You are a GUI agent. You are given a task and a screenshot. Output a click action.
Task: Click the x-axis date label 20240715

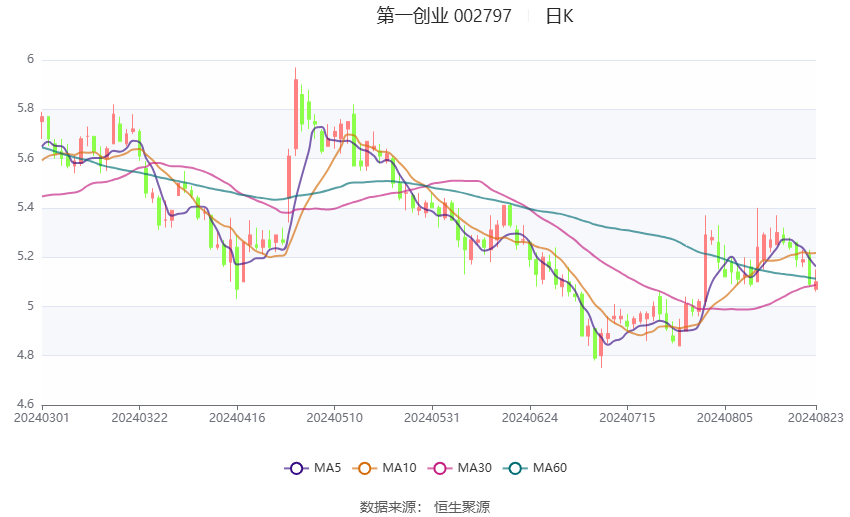point(627,418)
